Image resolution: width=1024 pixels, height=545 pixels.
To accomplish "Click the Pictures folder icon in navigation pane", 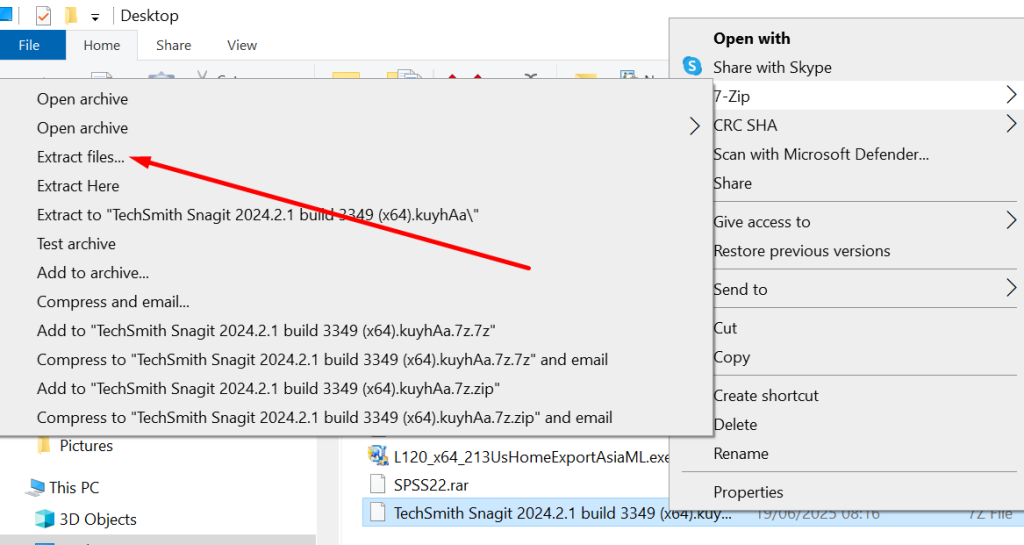I will tap(45, 446).
